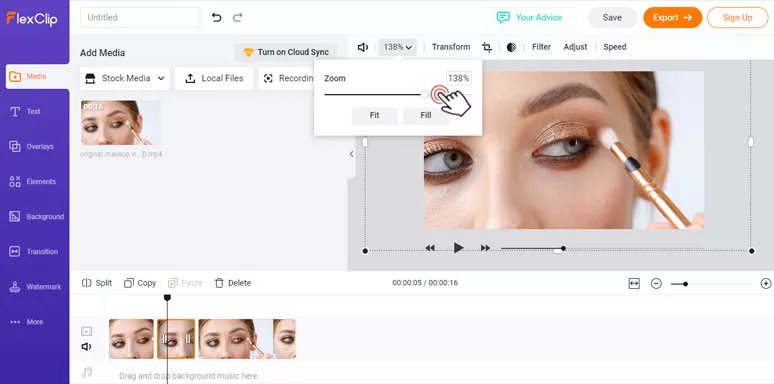Viewport: 774px width, 384px height.
Task: Click the right resize handle of preview
Action: pyautogui.click(x=751, y=142)
